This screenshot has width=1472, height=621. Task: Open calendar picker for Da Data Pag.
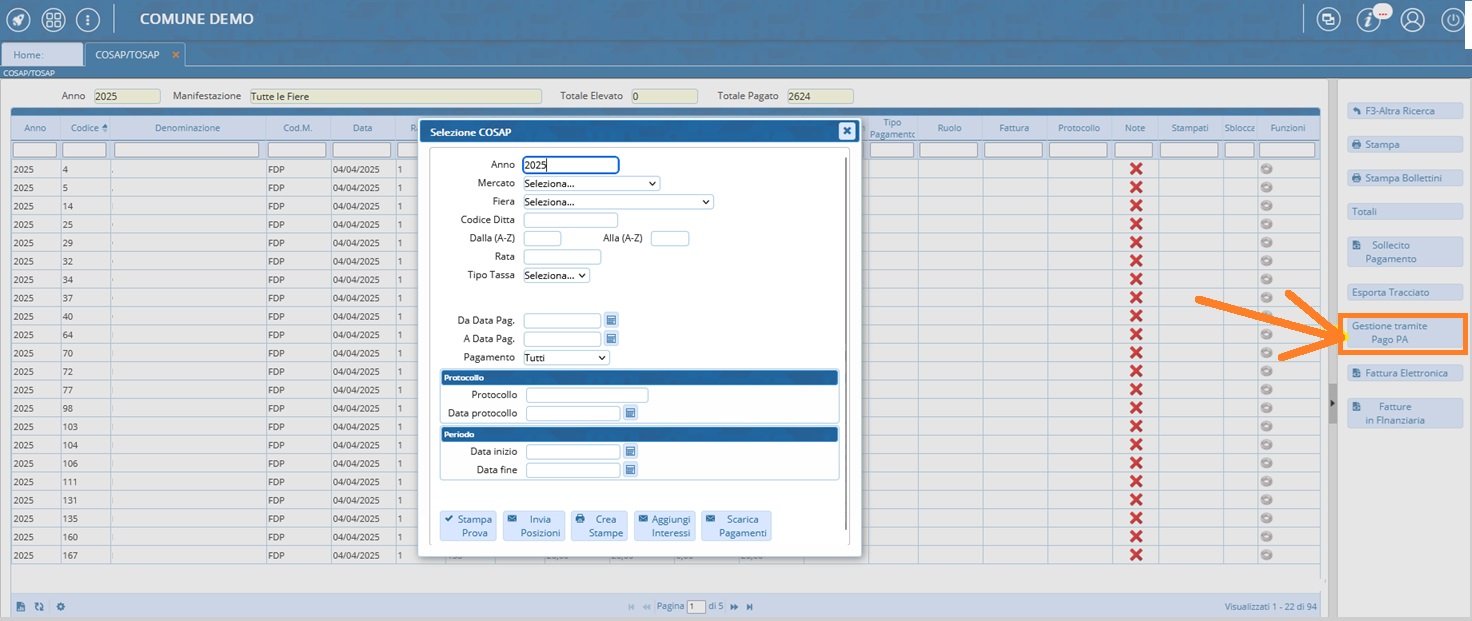[x=611, y=320]
